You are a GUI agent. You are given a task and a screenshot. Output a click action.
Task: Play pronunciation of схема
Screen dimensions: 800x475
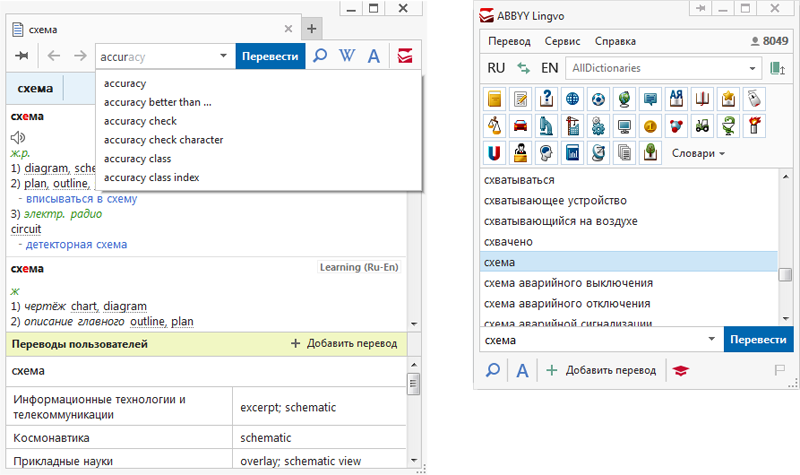point(18,137)
